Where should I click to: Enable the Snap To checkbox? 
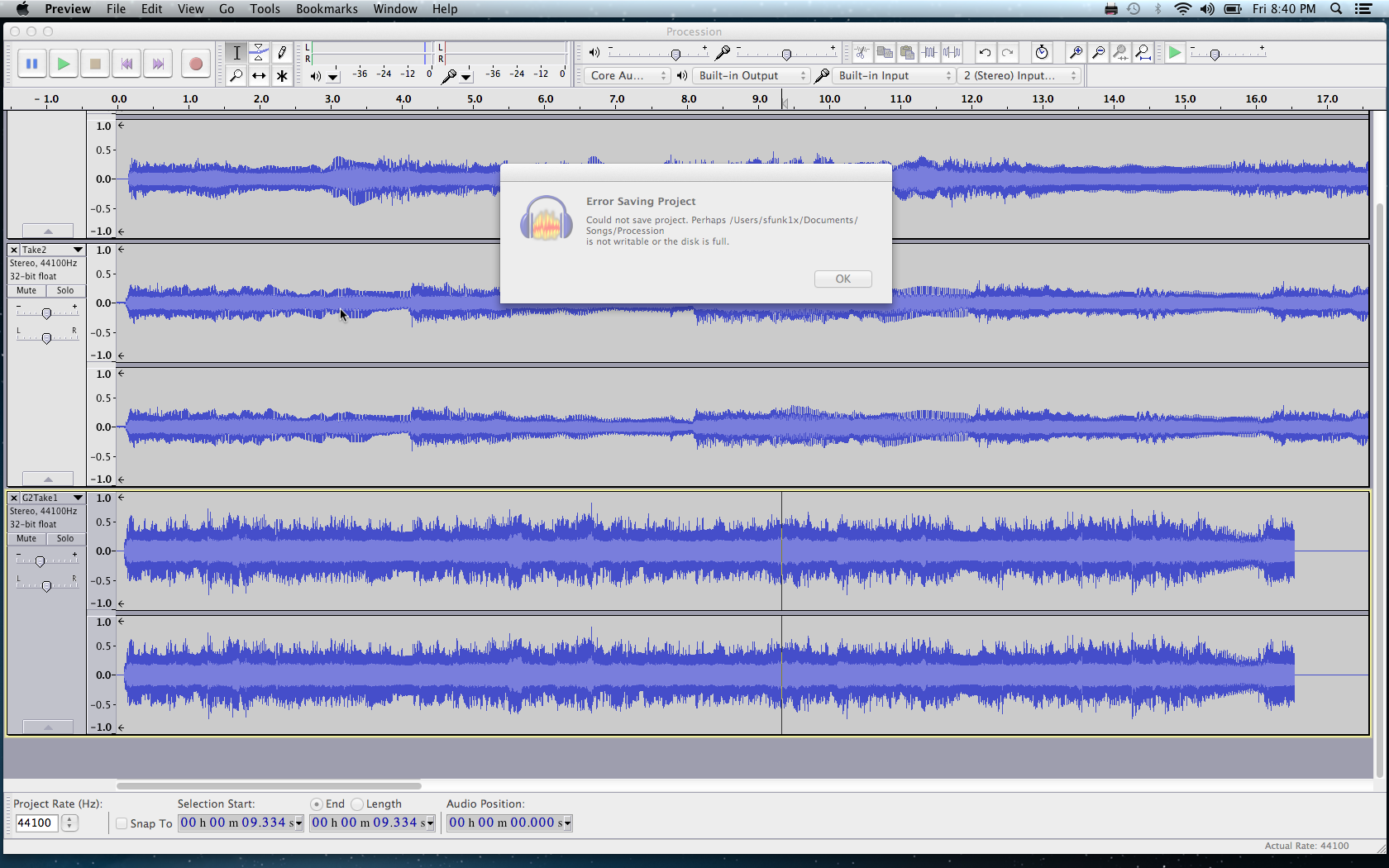click(x=122, y=823)
